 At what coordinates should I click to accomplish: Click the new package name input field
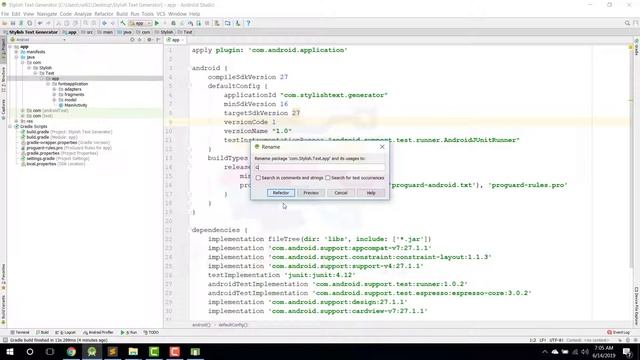point(320,167)
